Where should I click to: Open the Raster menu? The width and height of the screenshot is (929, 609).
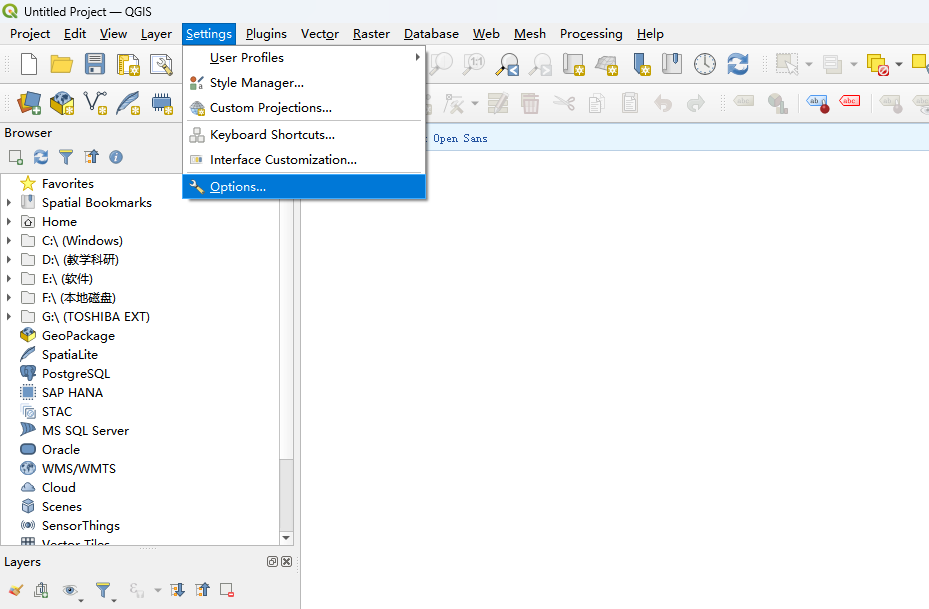371,34
